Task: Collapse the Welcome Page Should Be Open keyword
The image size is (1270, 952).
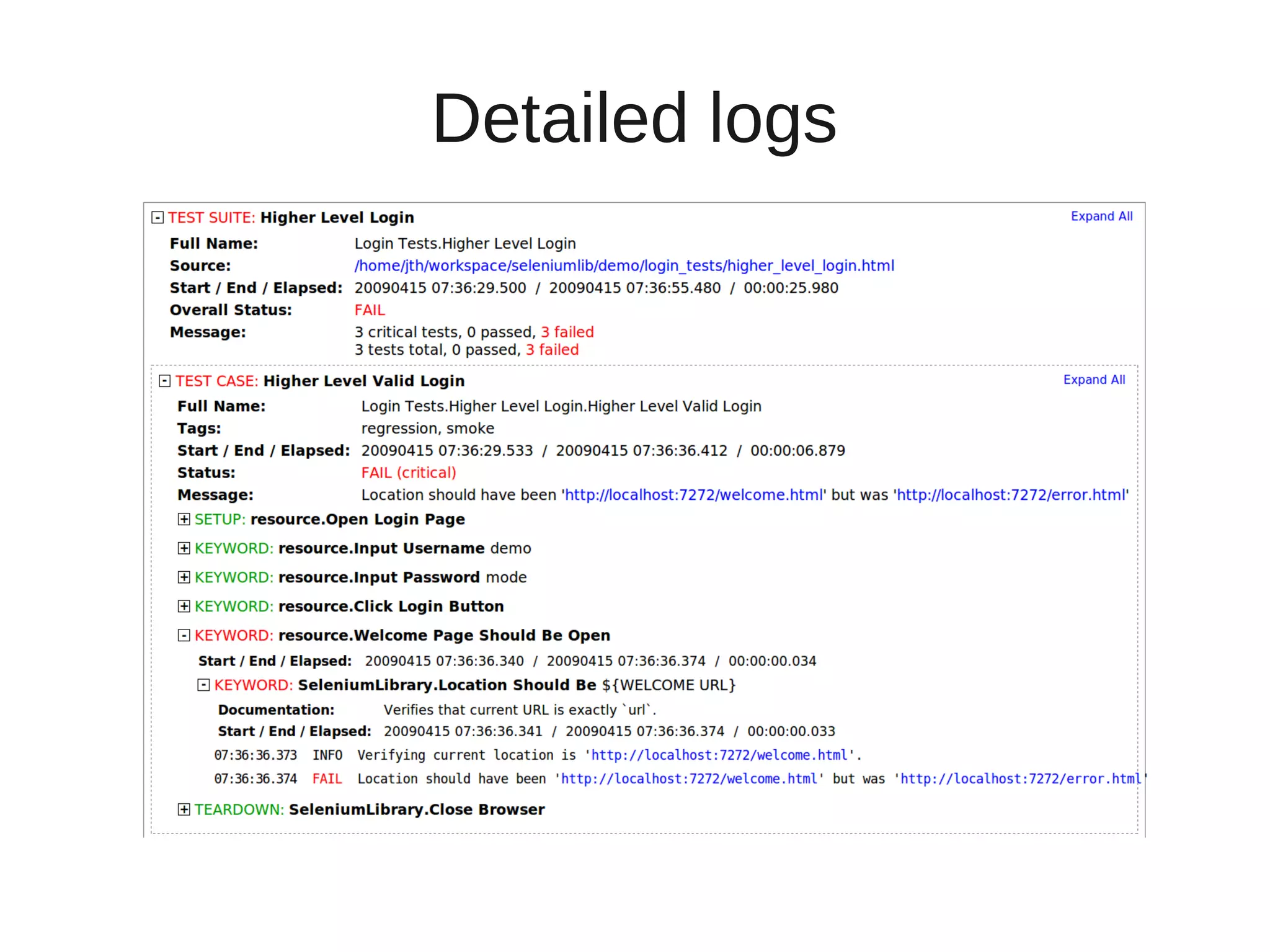Action: 184,635
